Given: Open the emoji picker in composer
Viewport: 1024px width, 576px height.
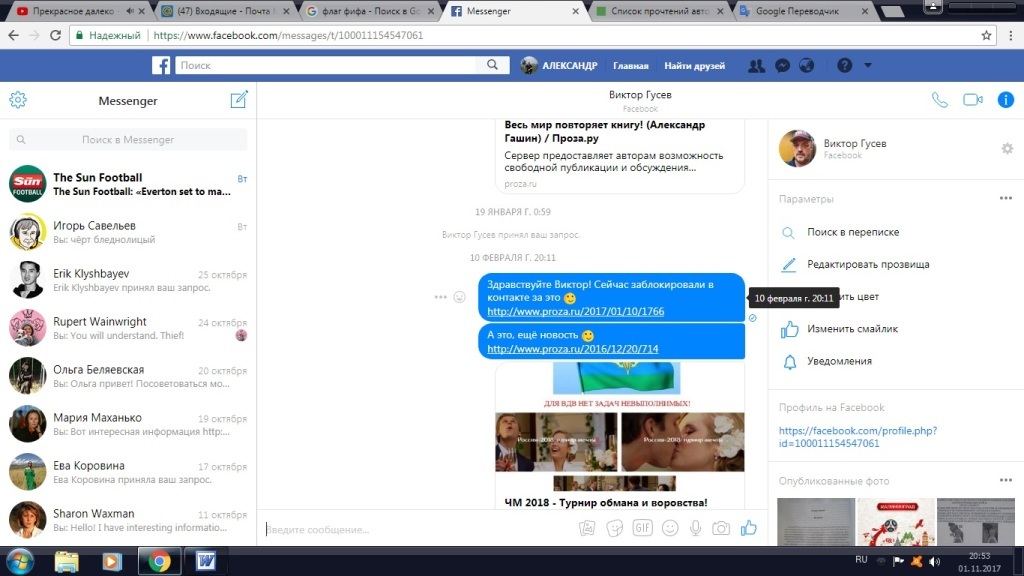Looking at the screenshot, I should click(670, 528).
